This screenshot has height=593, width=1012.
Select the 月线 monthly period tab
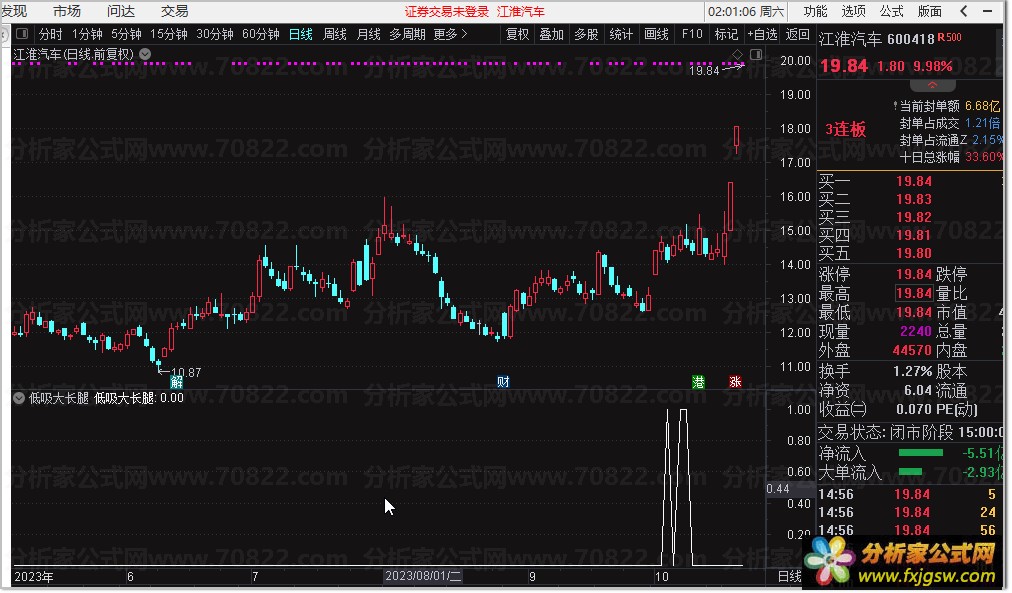point(369,34)
